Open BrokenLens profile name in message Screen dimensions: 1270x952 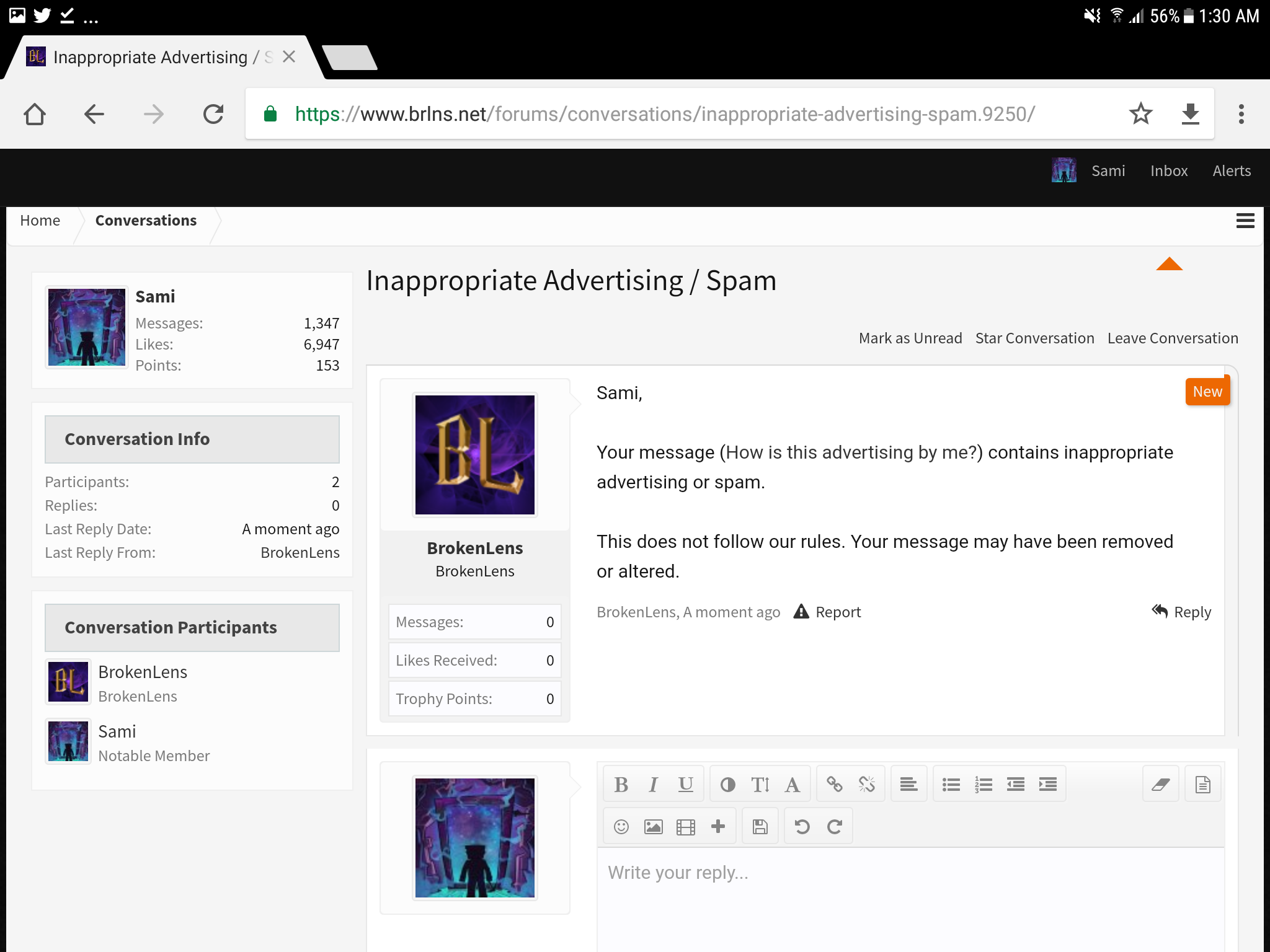[475, 548]
